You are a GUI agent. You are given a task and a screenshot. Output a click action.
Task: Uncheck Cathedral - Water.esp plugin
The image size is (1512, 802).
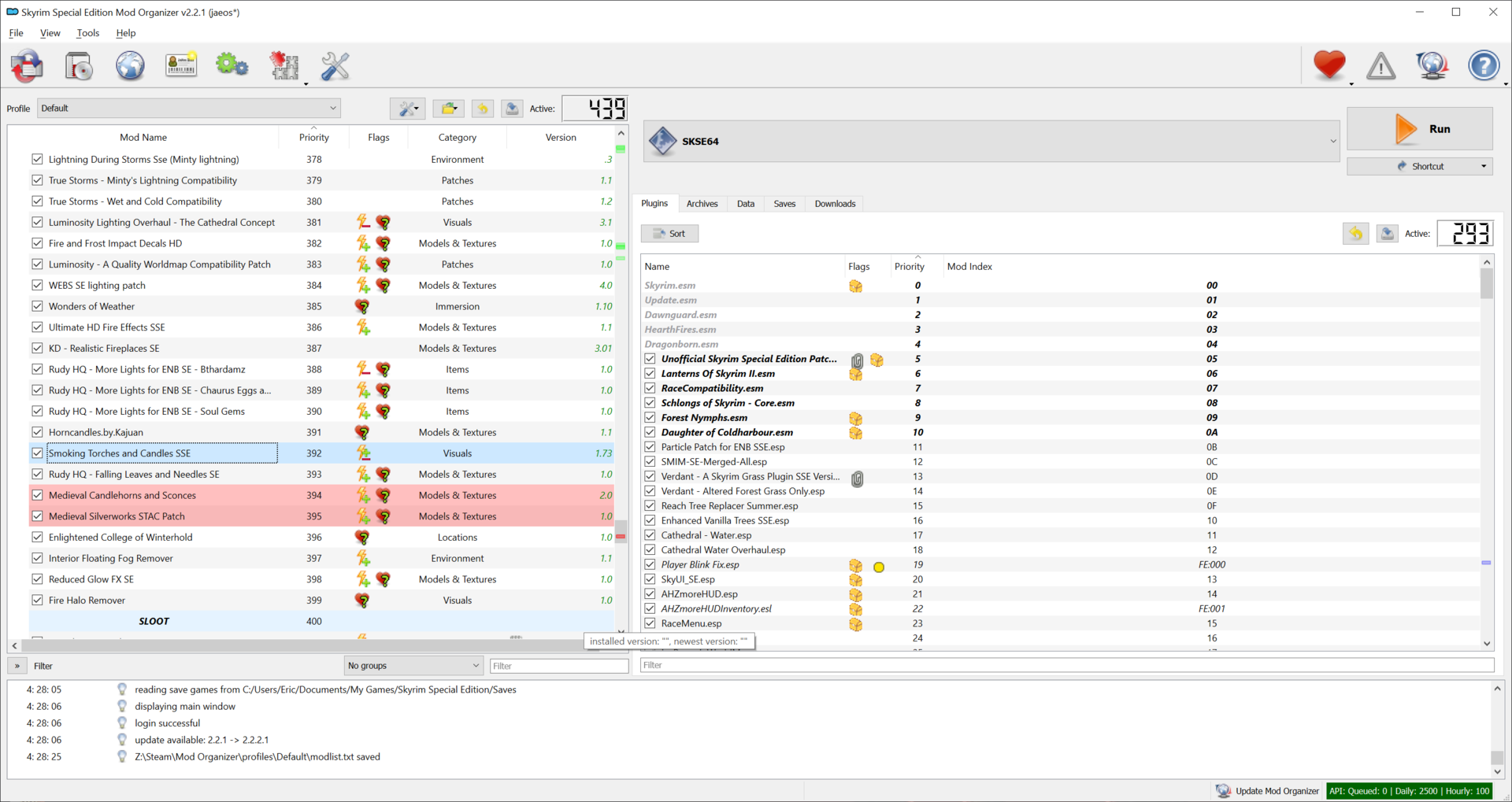[650, 535]
